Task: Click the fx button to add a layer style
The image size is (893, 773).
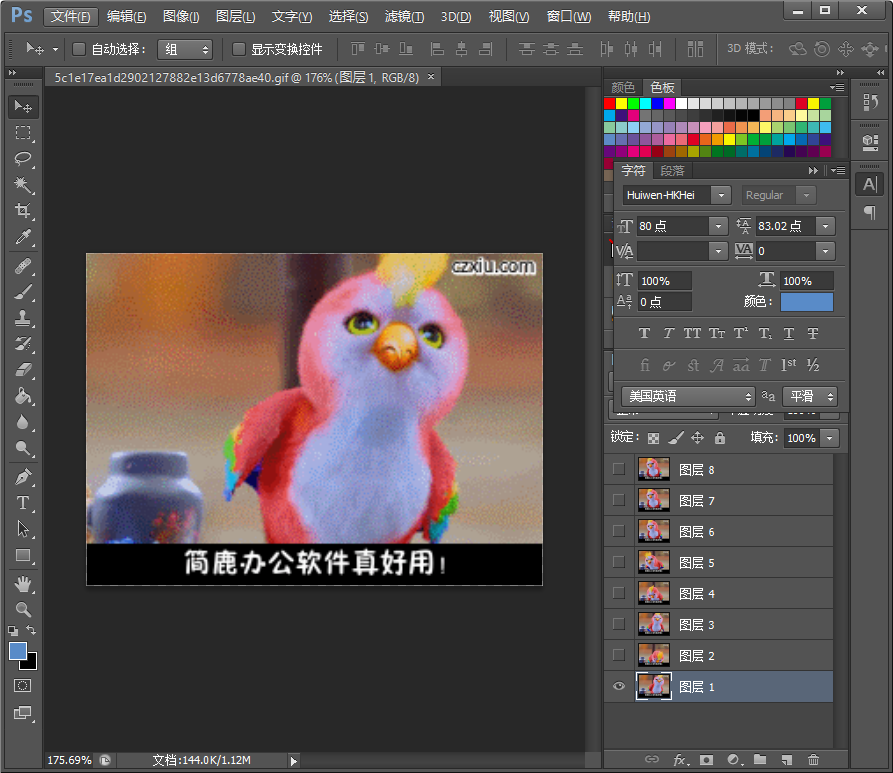Action: tap(680, 760)
